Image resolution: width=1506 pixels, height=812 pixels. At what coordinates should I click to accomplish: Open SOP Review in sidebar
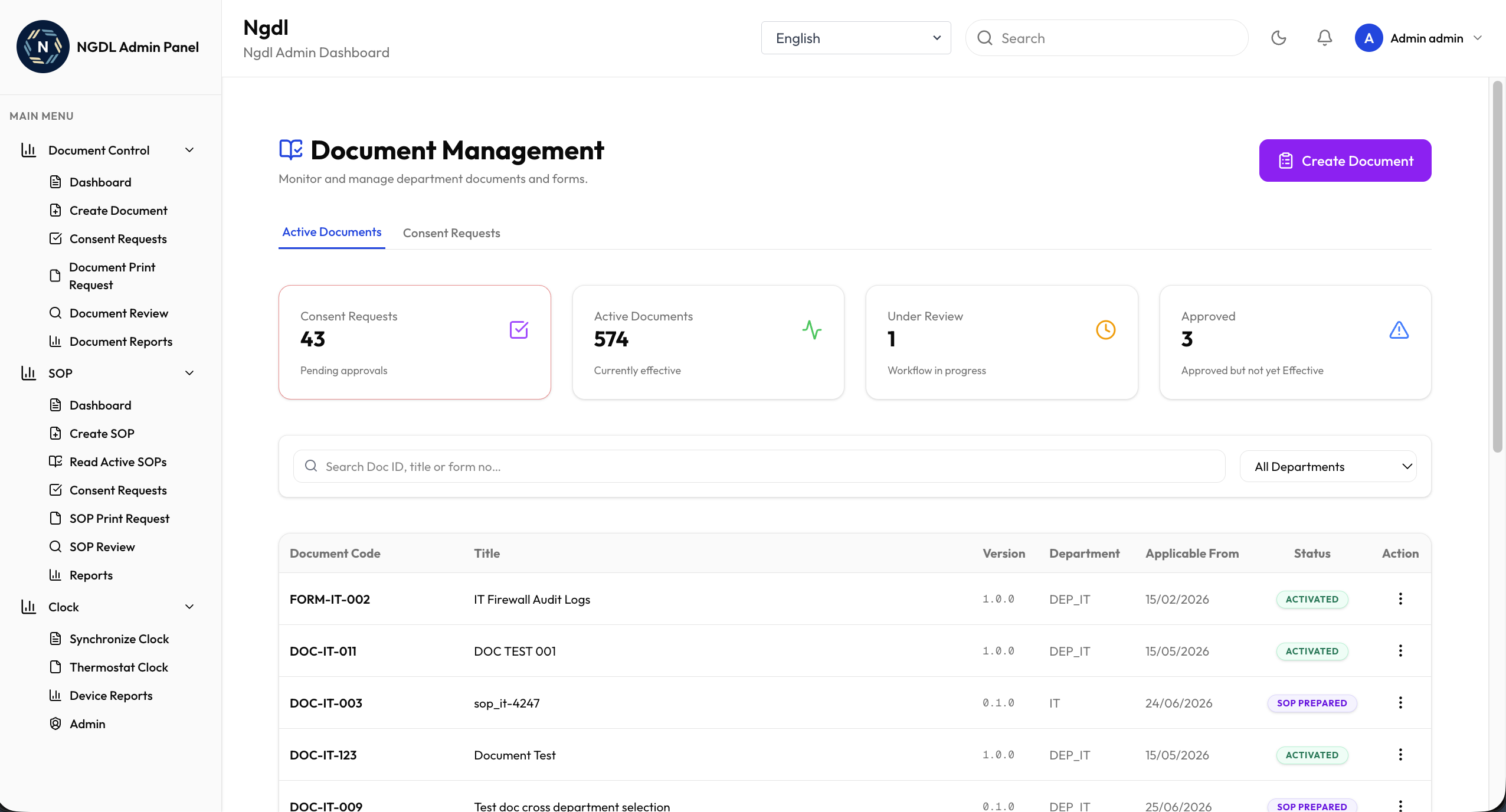[102, 546]
